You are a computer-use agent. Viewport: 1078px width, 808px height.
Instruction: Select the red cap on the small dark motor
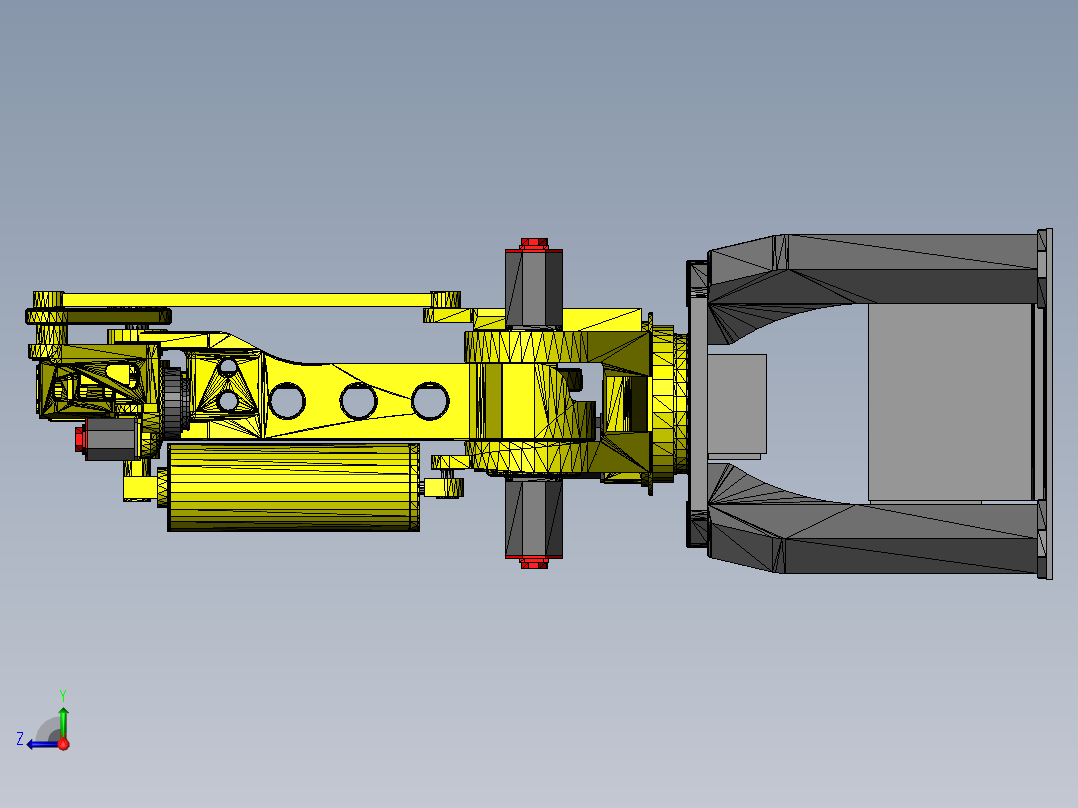click(80, 439)
